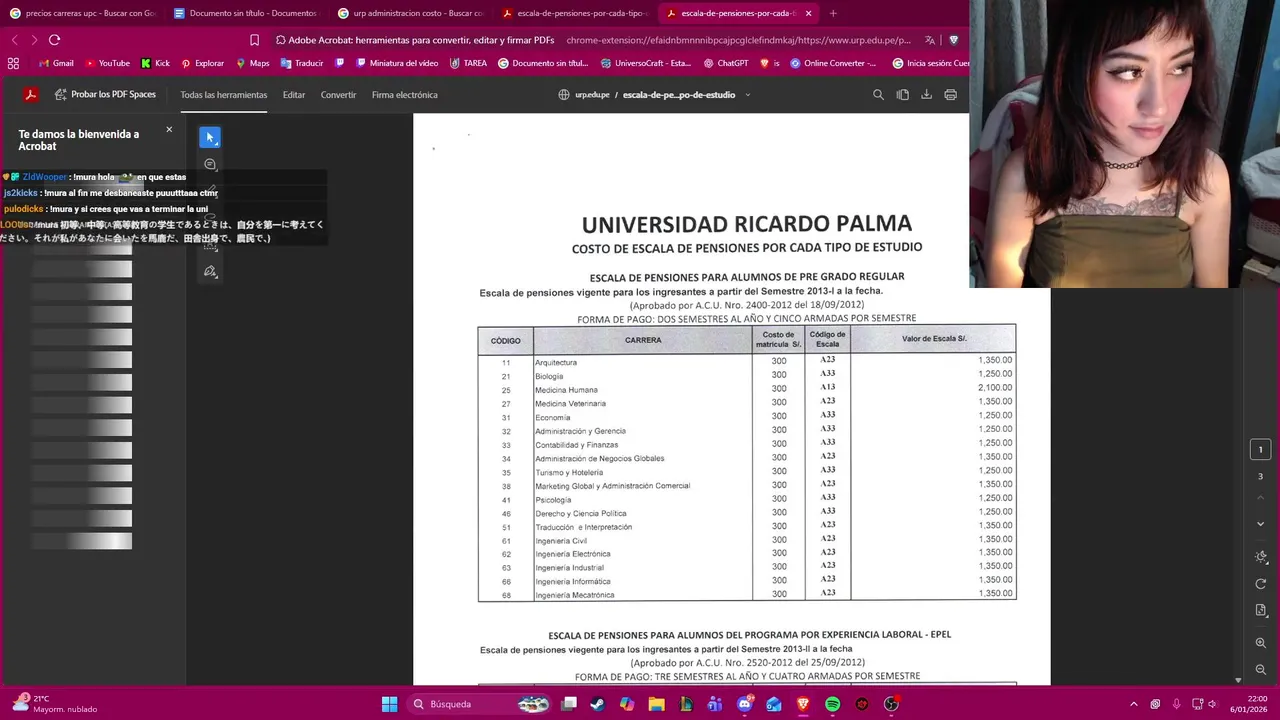Viewport: 1280px width, 720px height.
Task: Open Firma electrónica tools
Action: (404, 95)
